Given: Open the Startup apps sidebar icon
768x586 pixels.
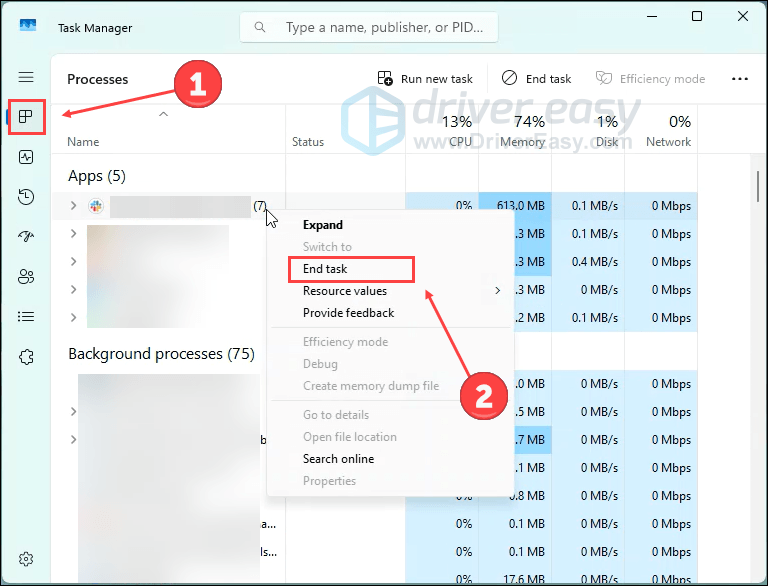Looking at the screenshot, I should click(x=26, y=237).
